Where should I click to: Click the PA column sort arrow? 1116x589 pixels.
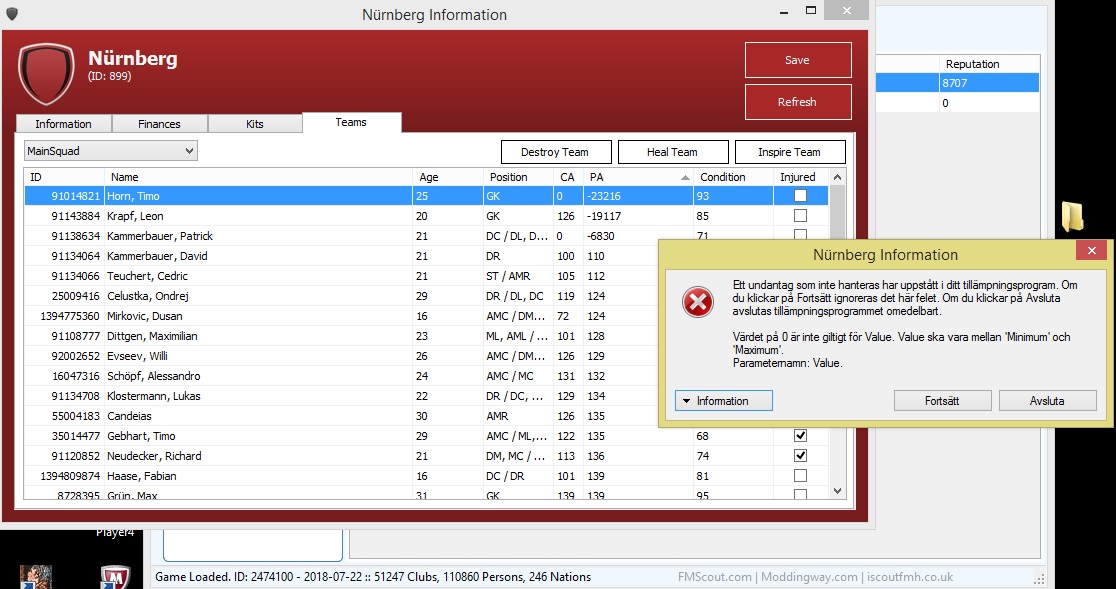tap(685, 177)
